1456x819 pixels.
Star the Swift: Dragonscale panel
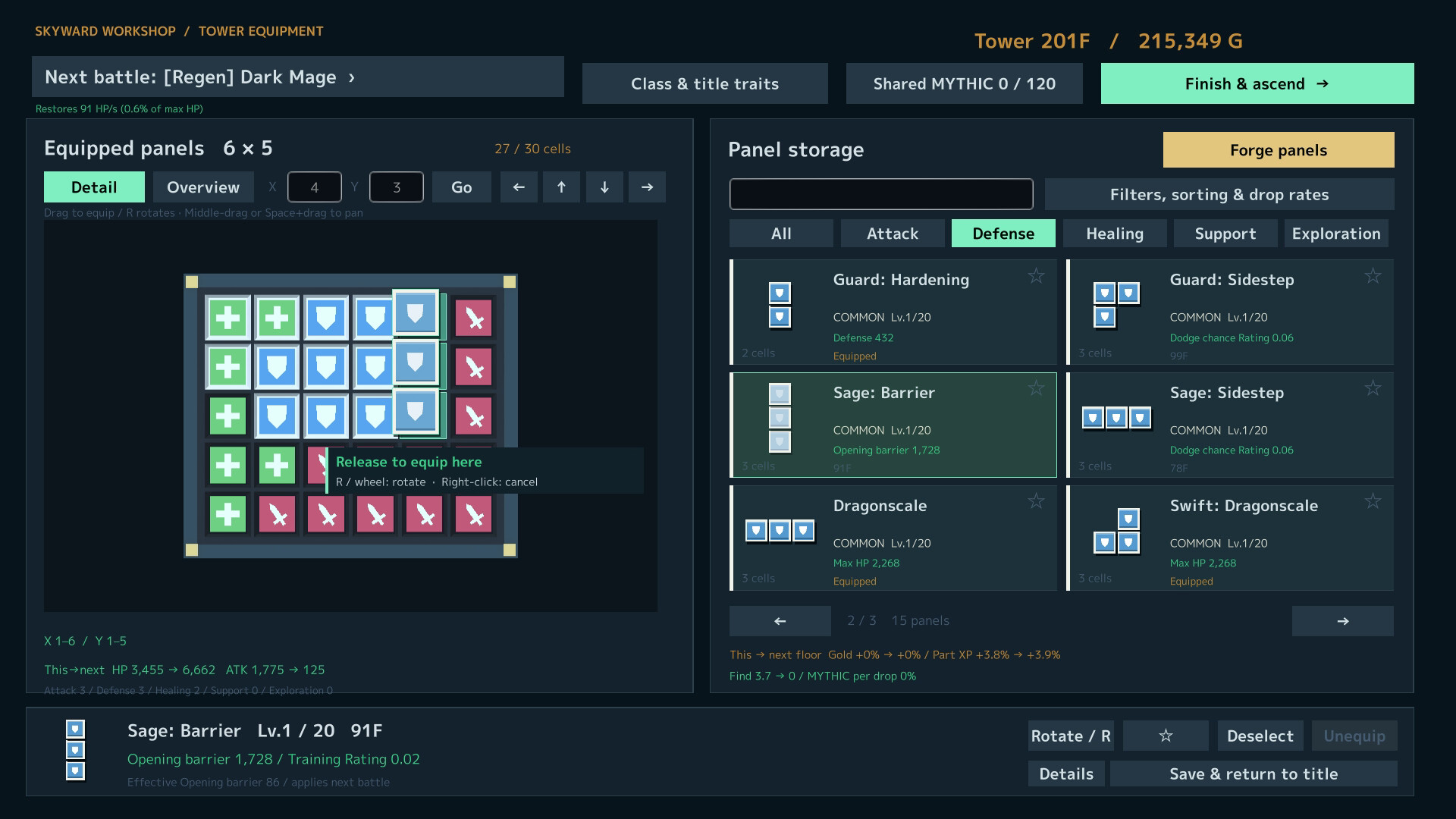tap(1373, 501)
